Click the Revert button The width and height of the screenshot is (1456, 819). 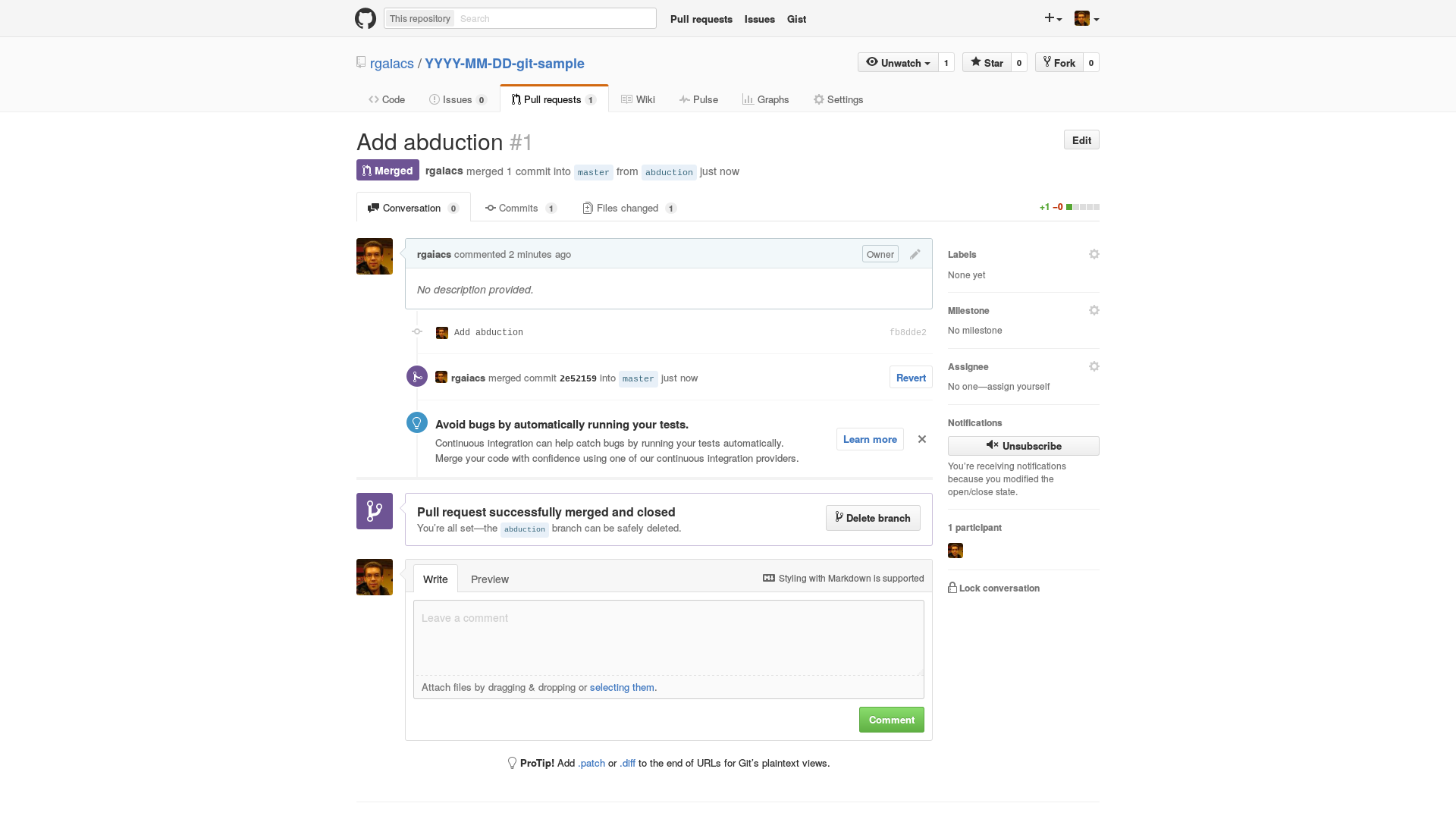point(911,378)
